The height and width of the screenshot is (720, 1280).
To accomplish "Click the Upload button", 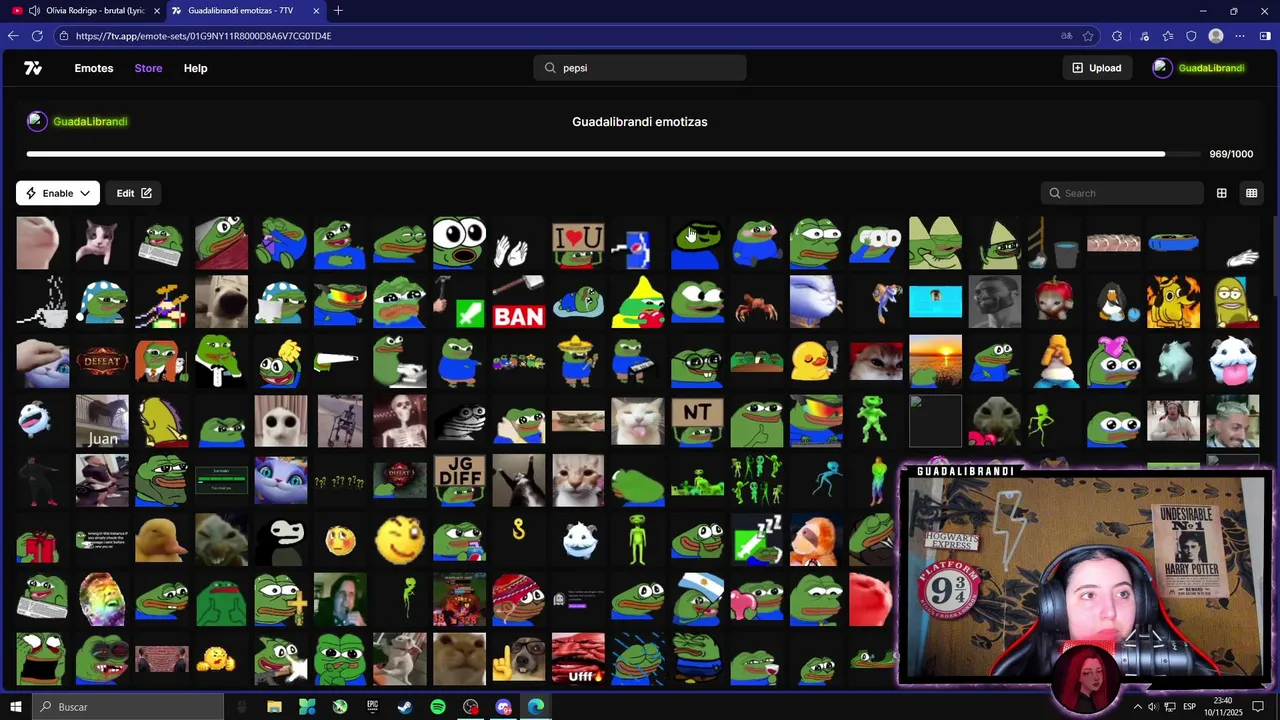I will (1096, 68).
